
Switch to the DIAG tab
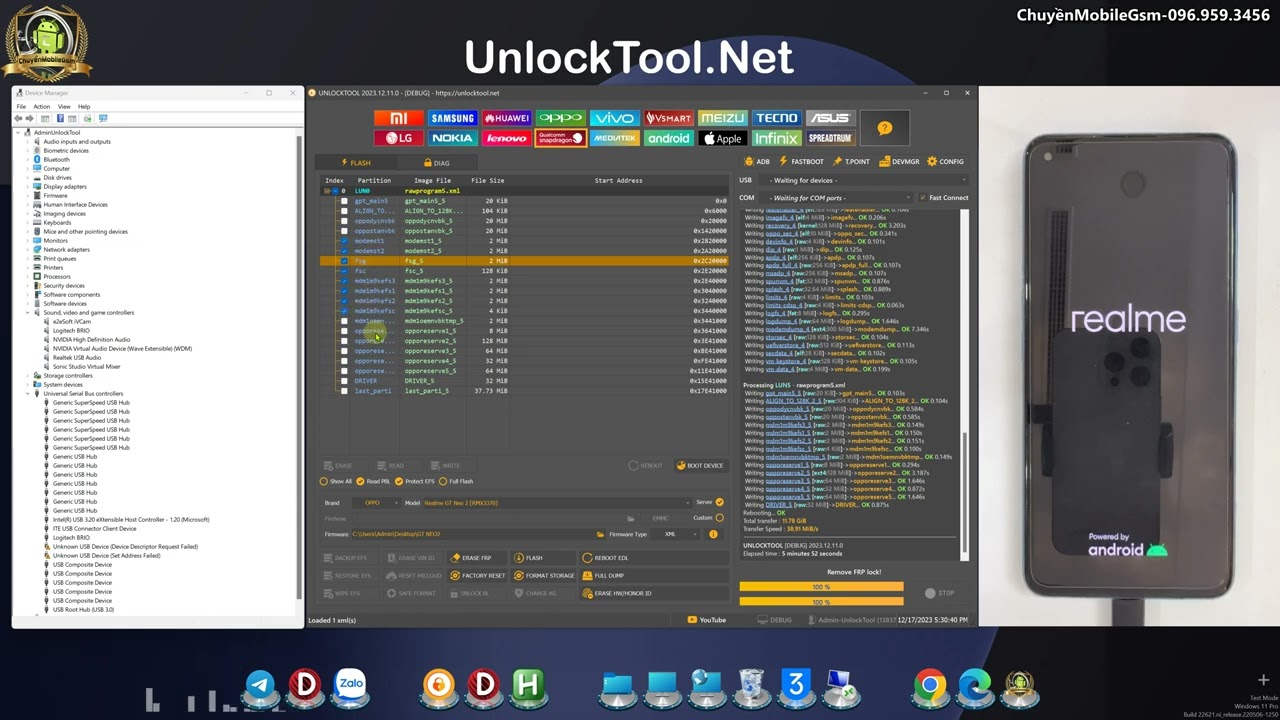coord(437,163)
